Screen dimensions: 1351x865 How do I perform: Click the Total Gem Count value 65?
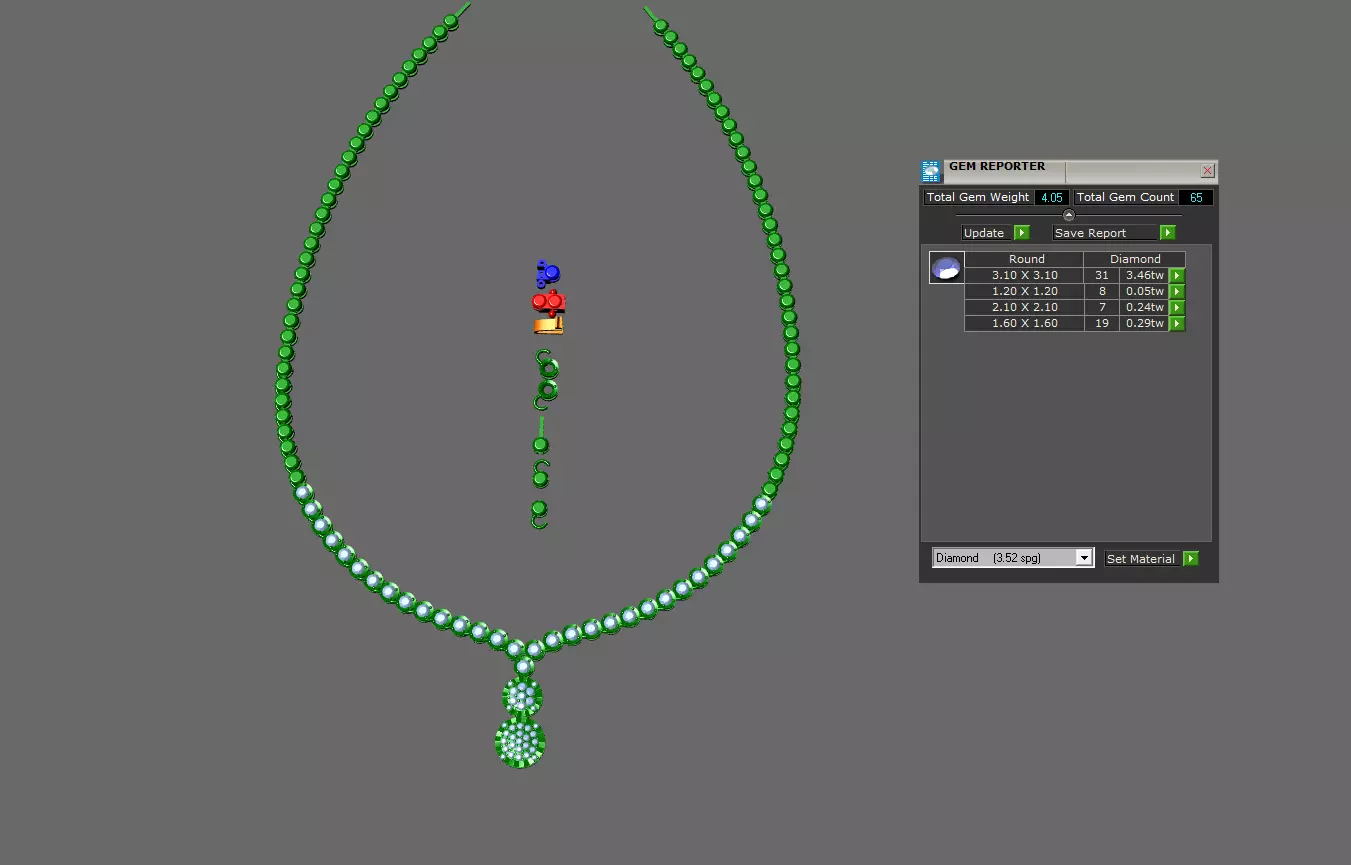click(1196, 197)
